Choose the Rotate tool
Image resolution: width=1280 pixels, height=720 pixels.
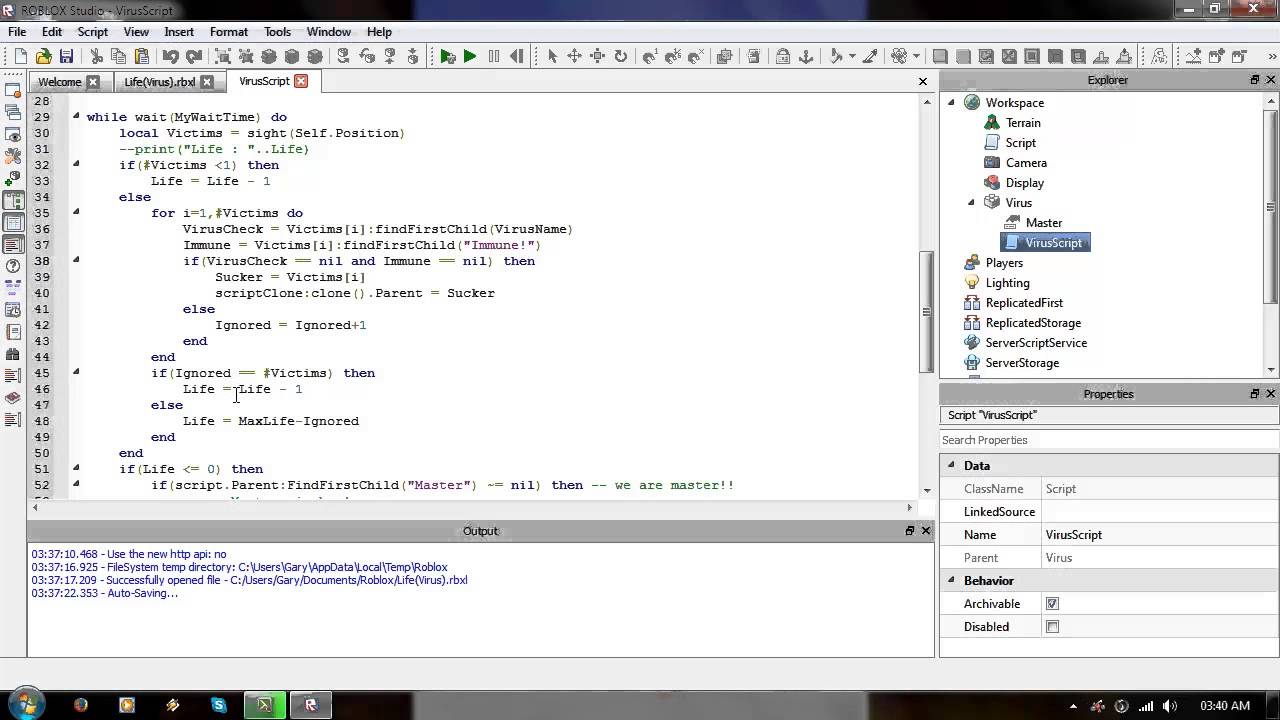[621, 57]
